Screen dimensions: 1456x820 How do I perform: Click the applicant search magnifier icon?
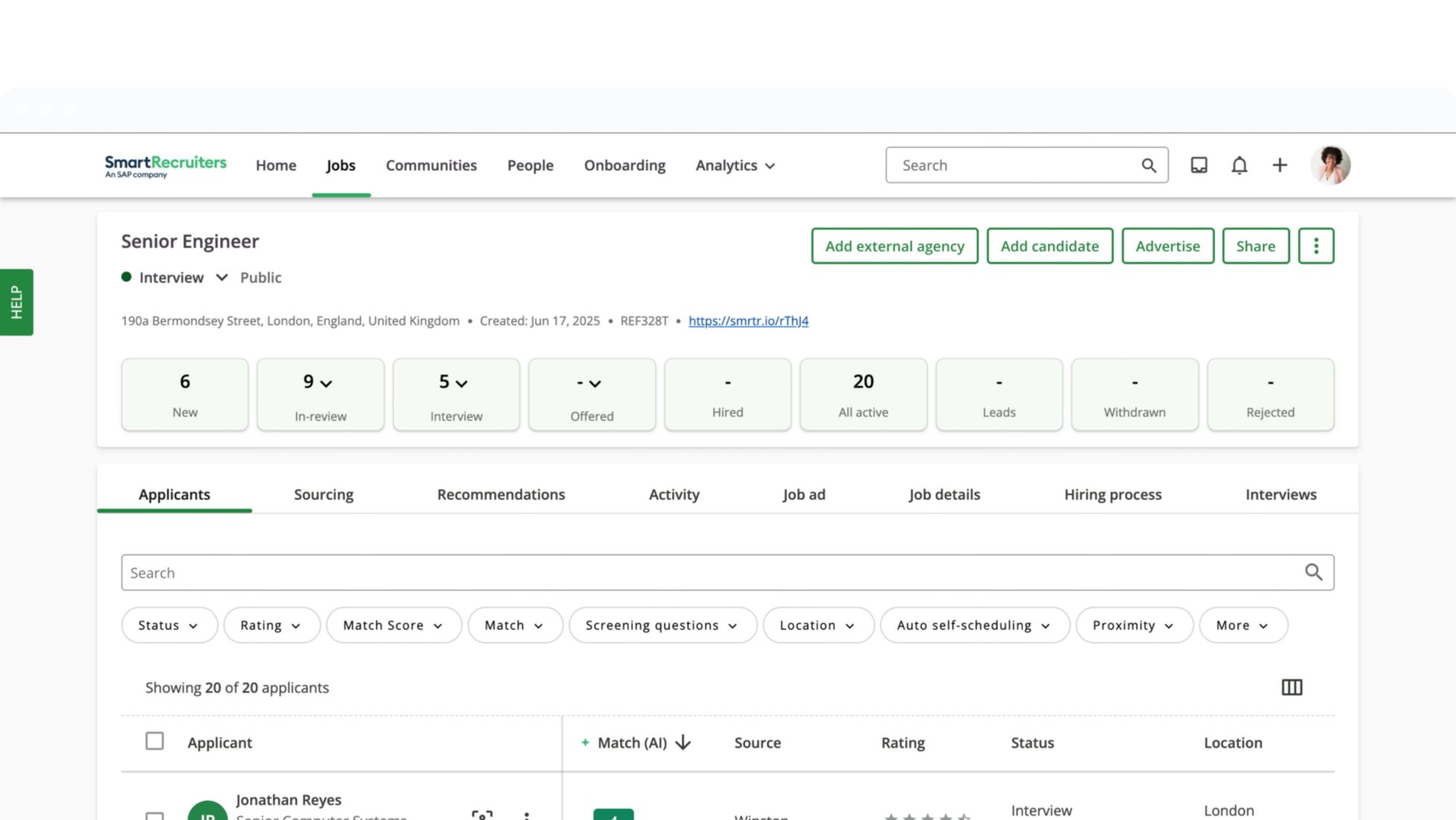pyautogui.click(x=1313, y=573)
